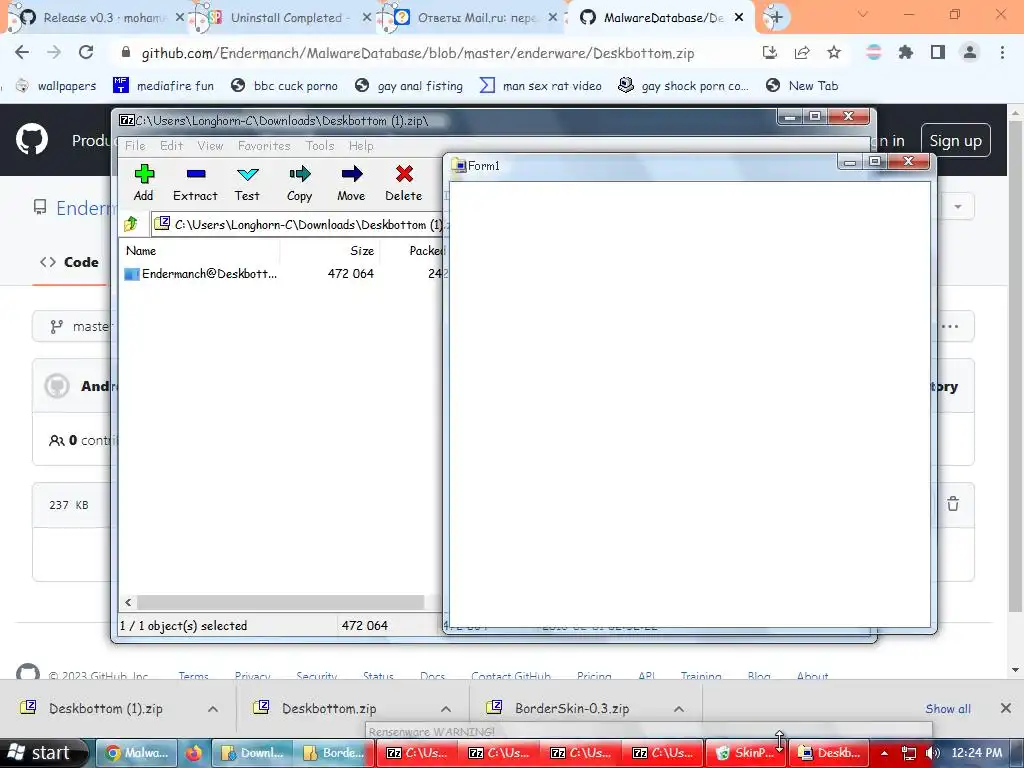Click the Firefox taskbar icon
The height and width of the screenshot is (768, 1024).
click(x=193, y=753)
